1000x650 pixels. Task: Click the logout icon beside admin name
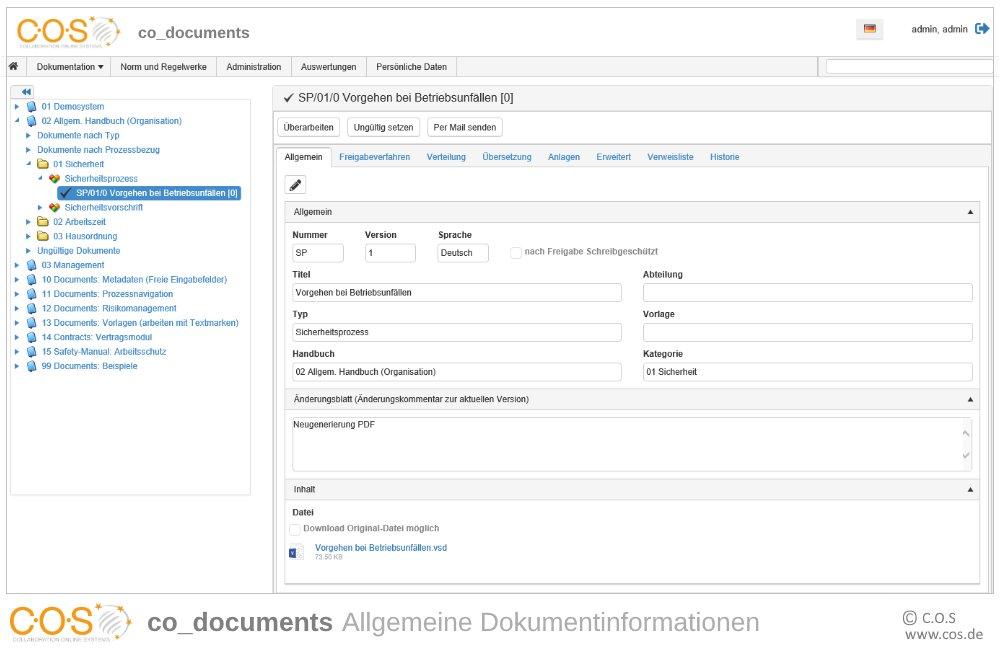(x=982, y=29)
